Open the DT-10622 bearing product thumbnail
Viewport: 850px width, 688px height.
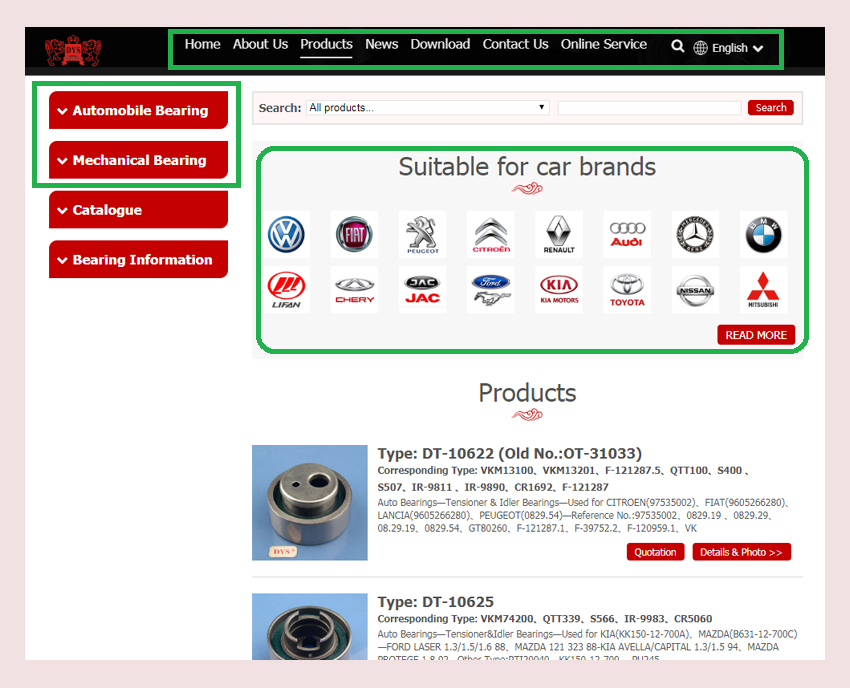(x=310, y=502)
